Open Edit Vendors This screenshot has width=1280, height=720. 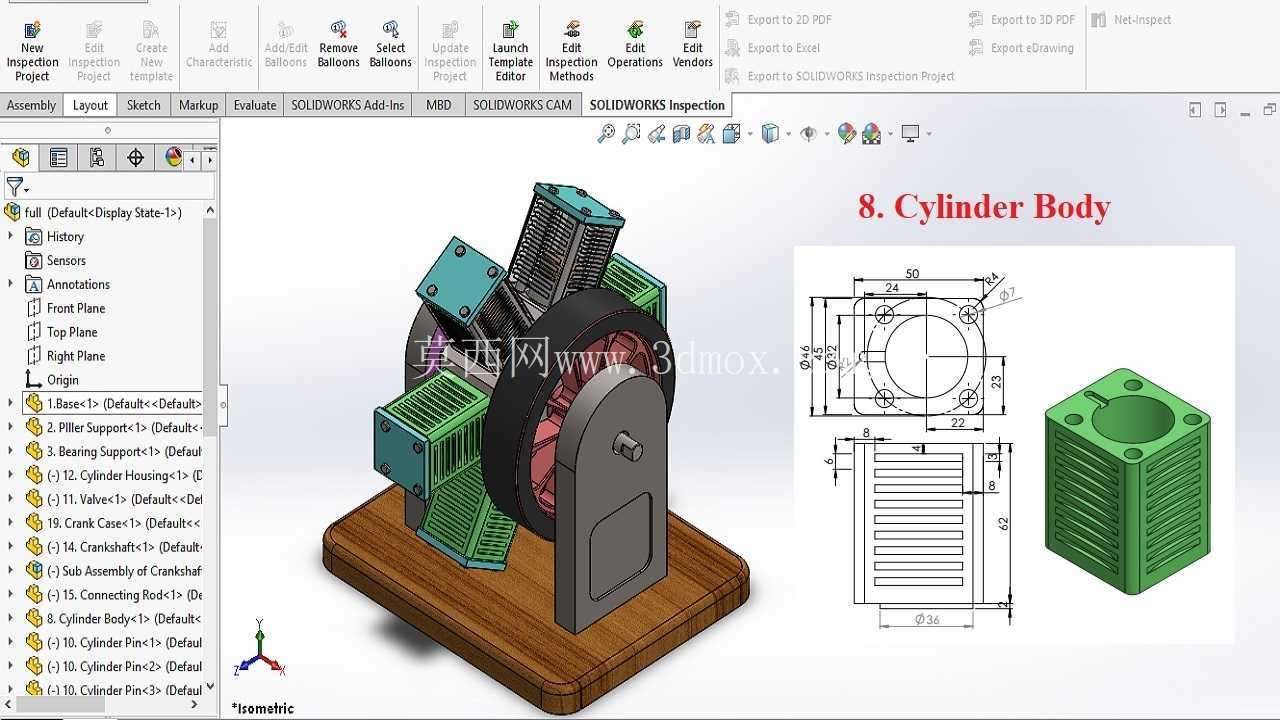[x=693, y=43]
